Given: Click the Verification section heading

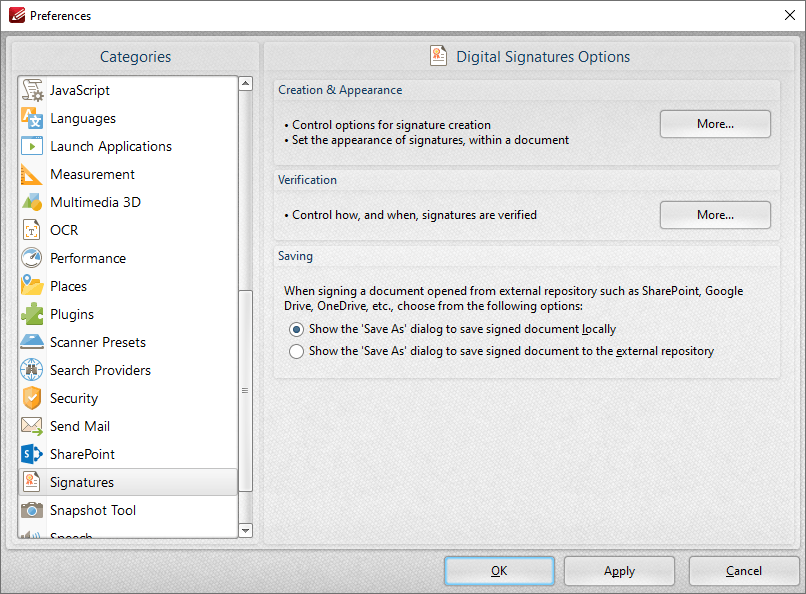Looking at the screenshot, I should click(x=307, y=180).
